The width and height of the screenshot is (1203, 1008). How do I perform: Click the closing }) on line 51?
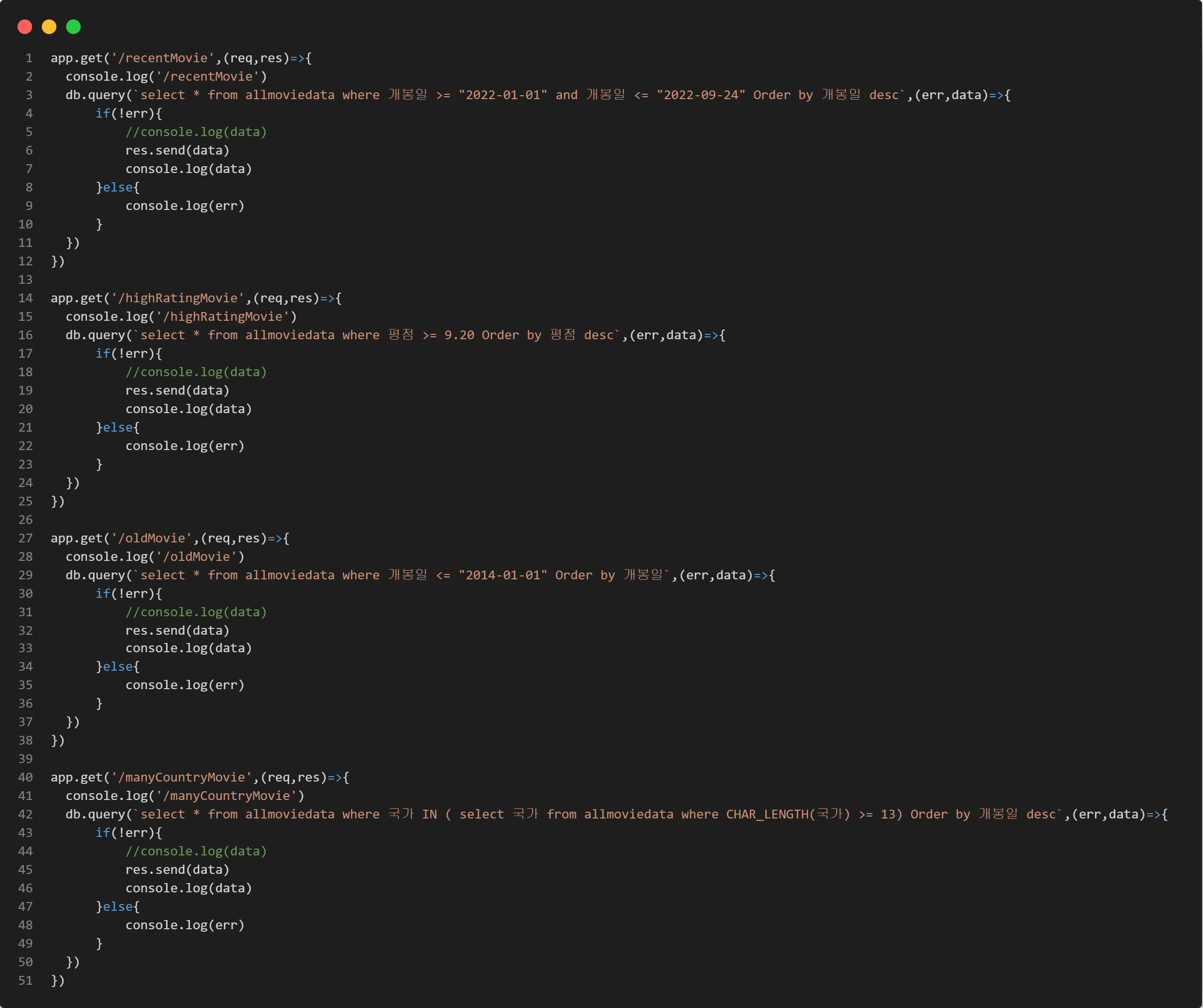pos(58,980)
